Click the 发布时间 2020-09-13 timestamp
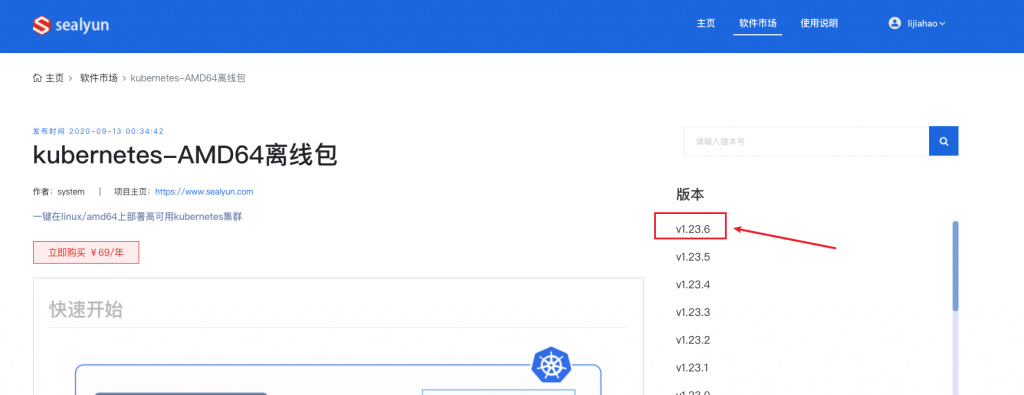Screen dimensions: 1024x395 [x=98, y=131]
